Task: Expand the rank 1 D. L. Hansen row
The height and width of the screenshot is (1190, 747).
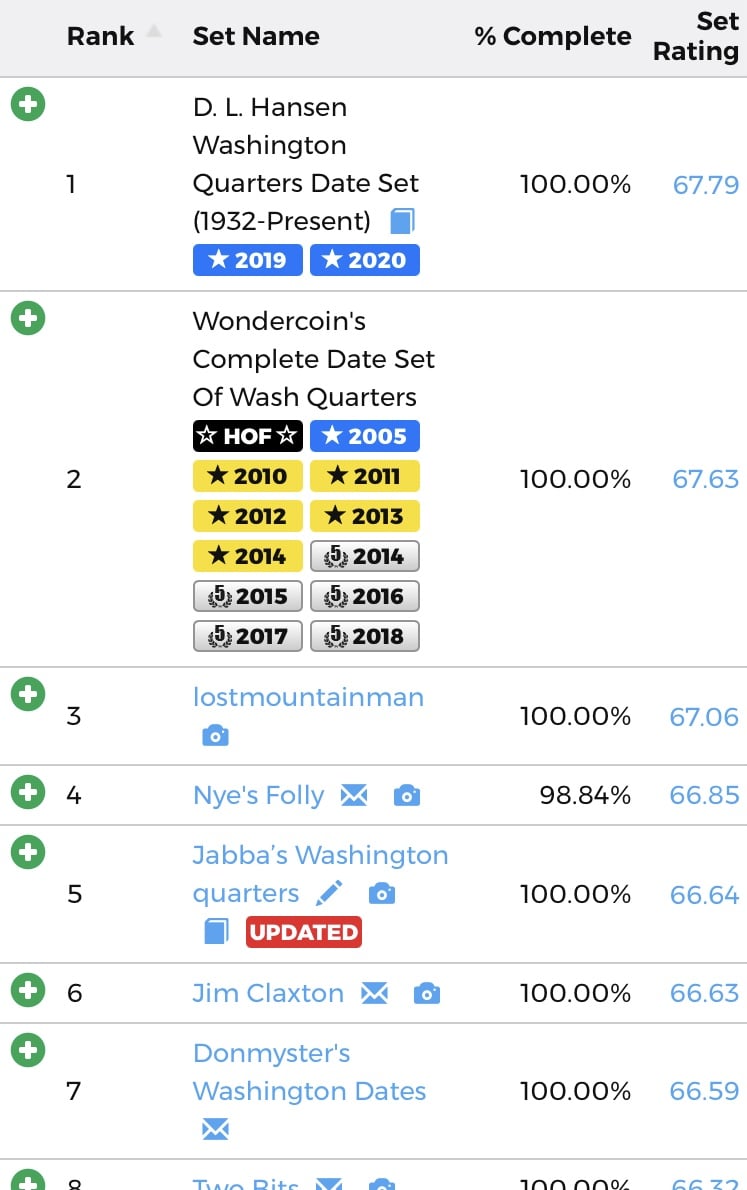Action: tap(28, 104)
